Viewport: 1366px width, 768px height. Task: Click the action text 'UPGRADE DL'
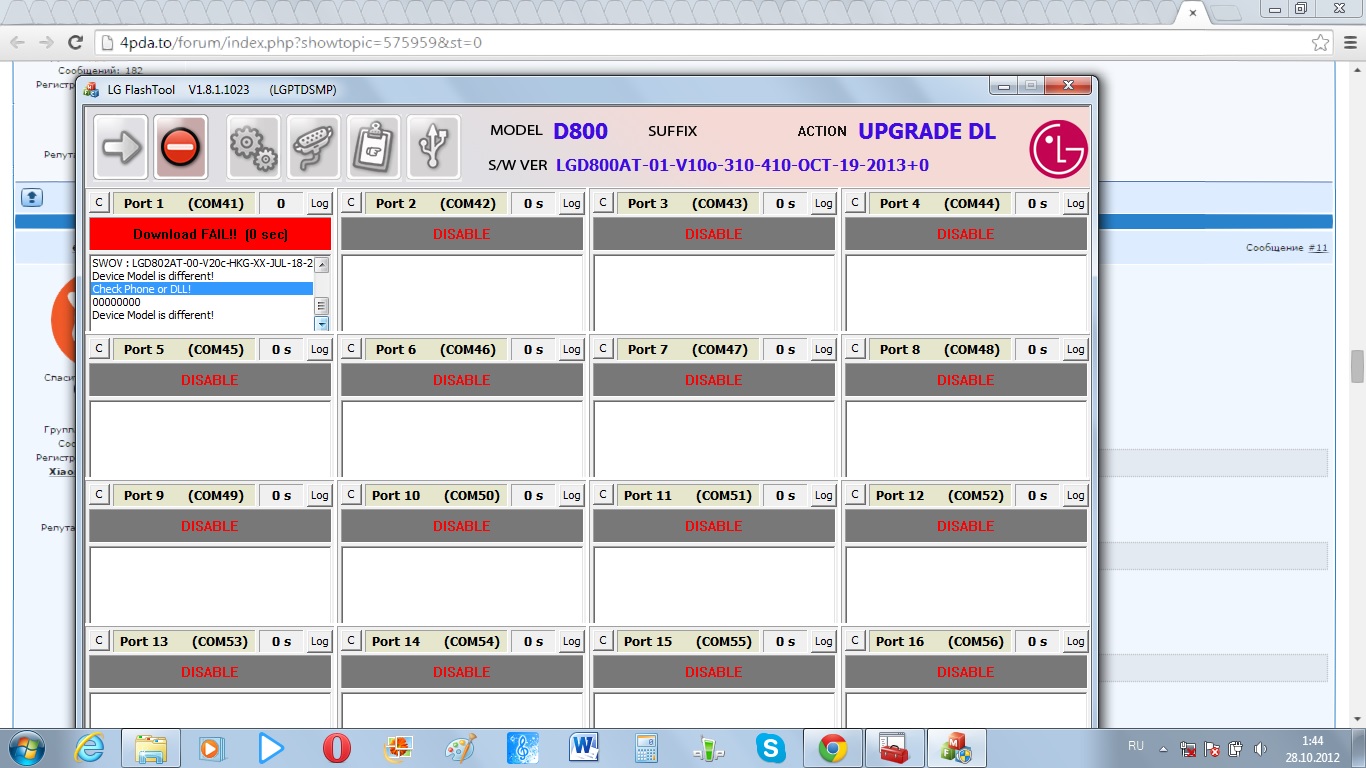click(927, 131)
